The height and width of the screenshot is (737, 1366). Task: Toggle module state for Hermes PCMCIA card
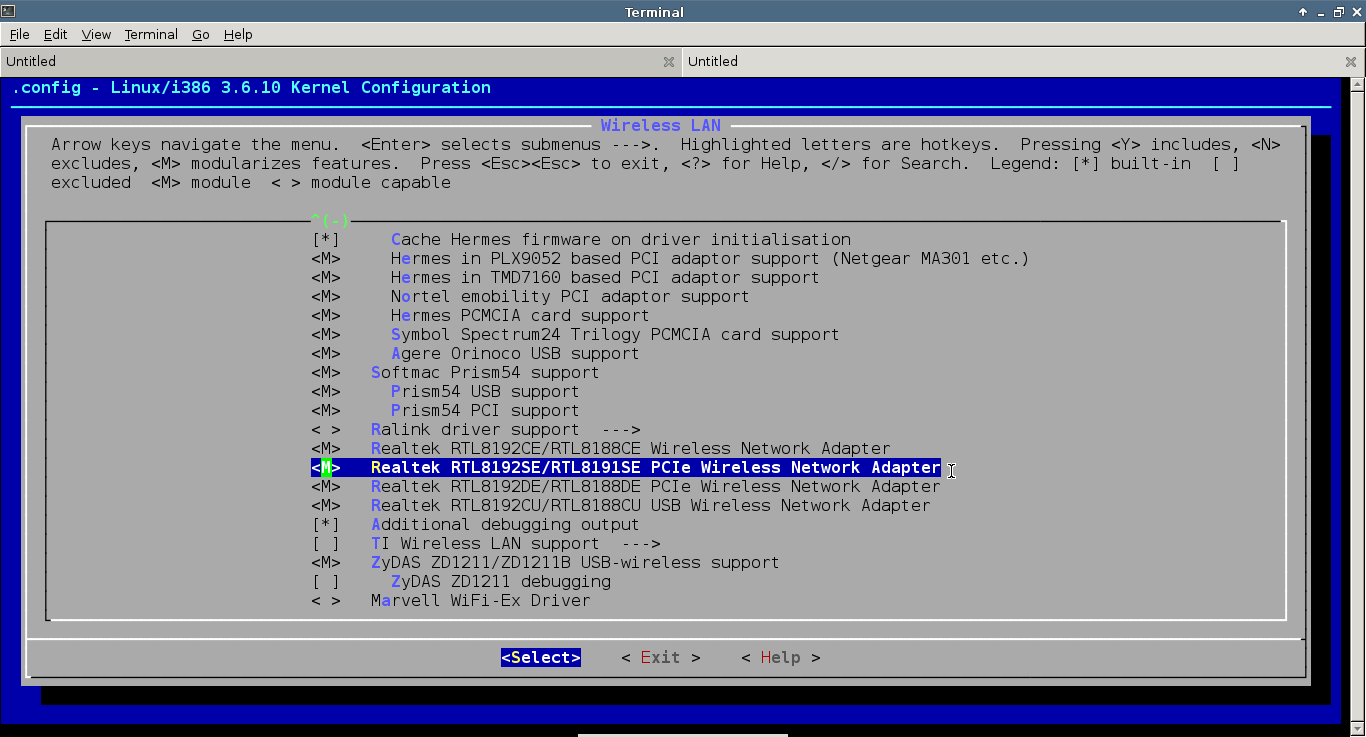point(326,315)
